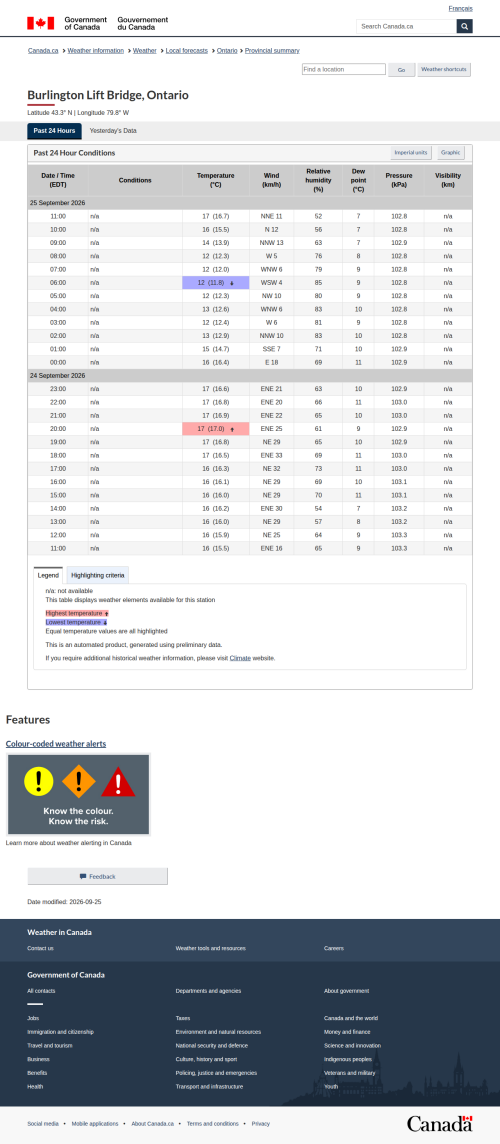Click the Temperature (°C) column header
The image size is (500, 1144).
[215, 180]
